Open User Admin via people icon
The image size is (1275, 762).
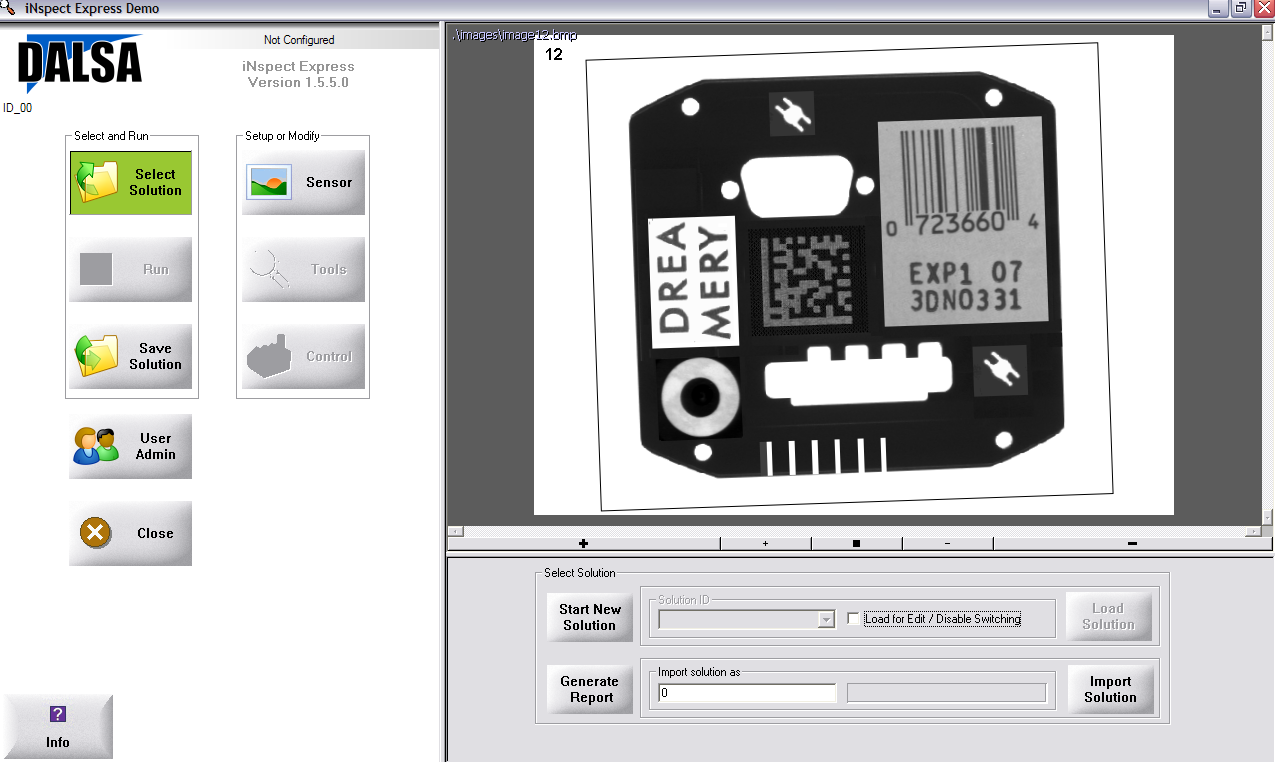pos(96,446)
